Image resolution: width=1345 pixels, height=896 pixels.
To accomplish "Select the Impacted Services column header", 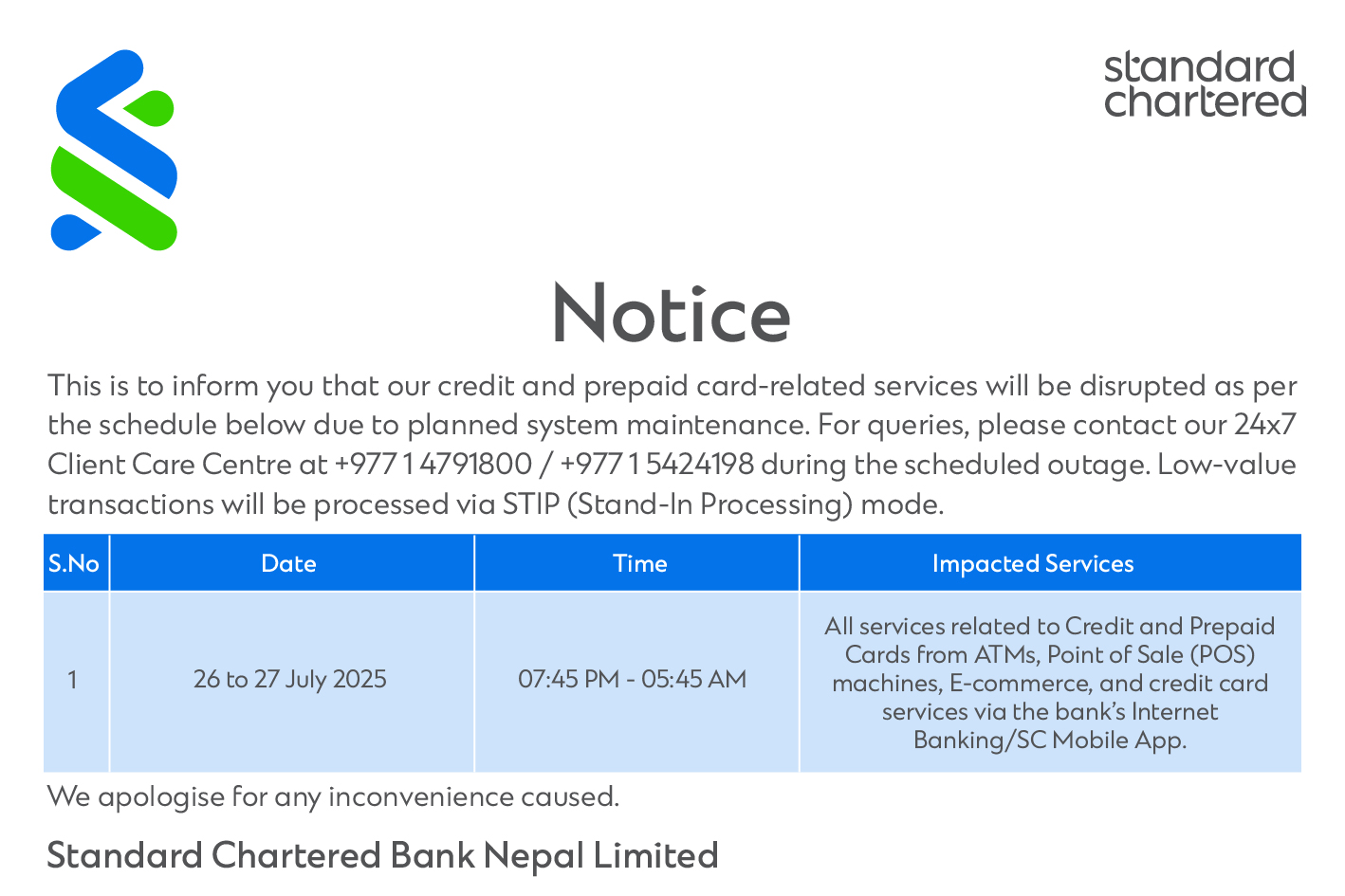I will pos(1050,563).
